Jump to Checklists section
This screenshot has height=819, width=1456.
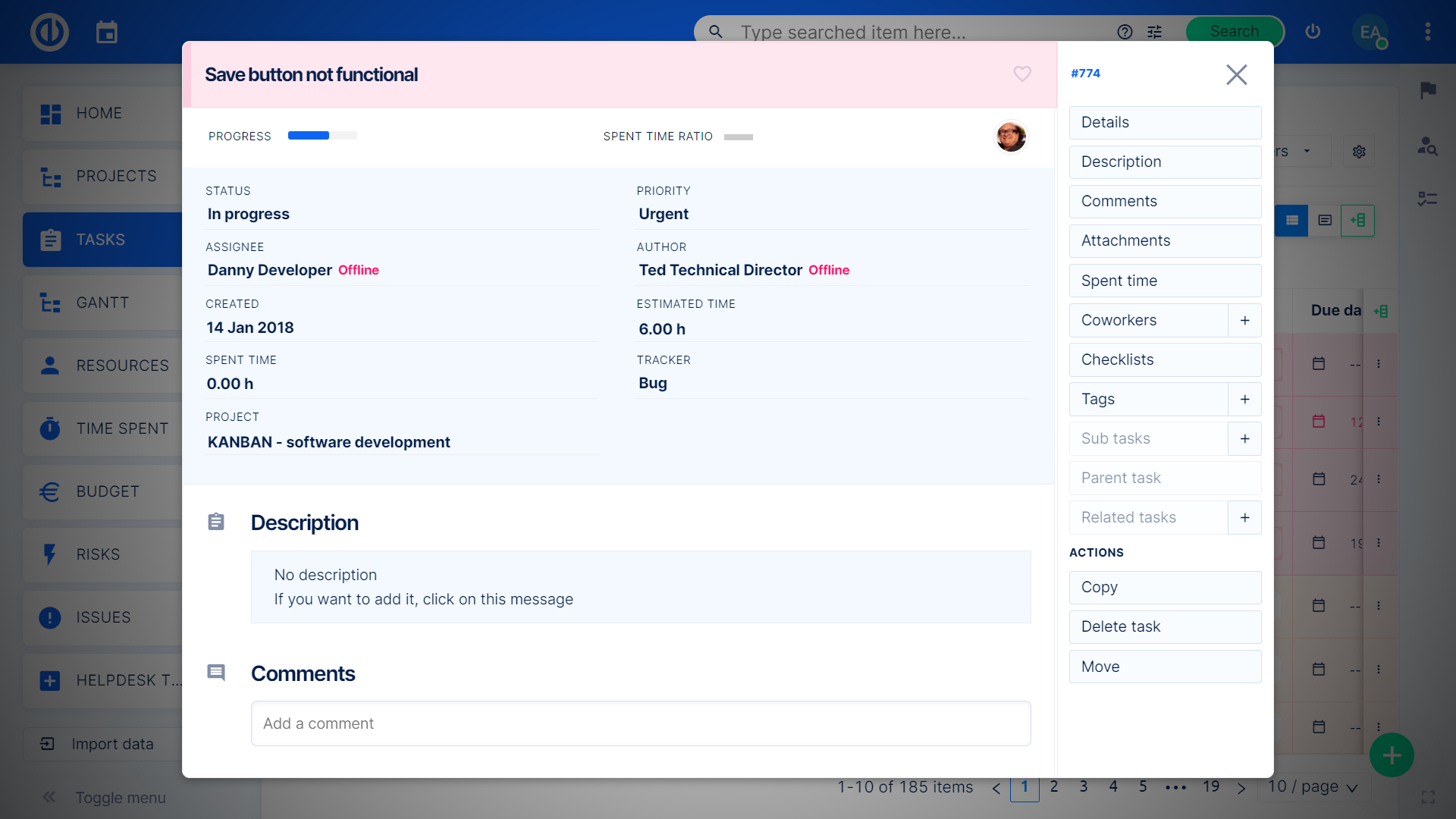click(1165, 360)
